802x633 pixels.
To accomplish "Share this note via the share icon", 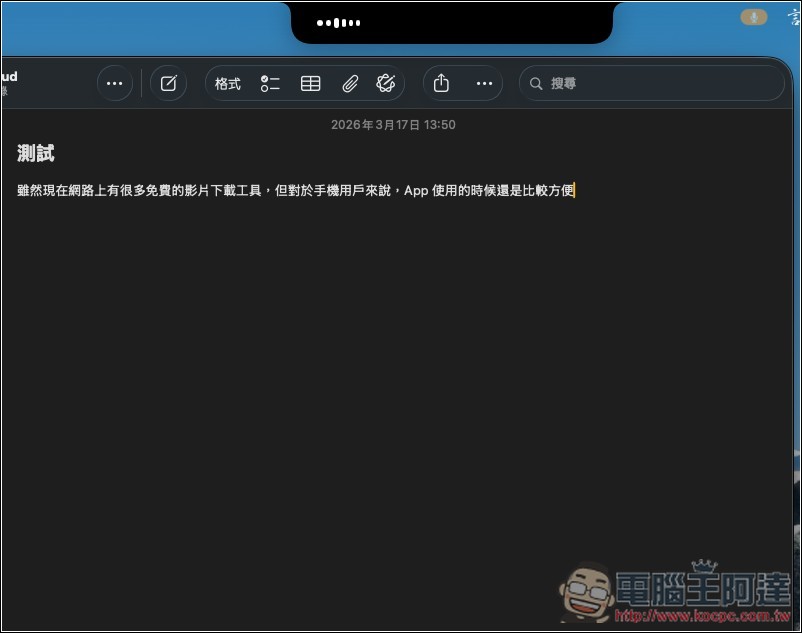I will click(441, 83).
